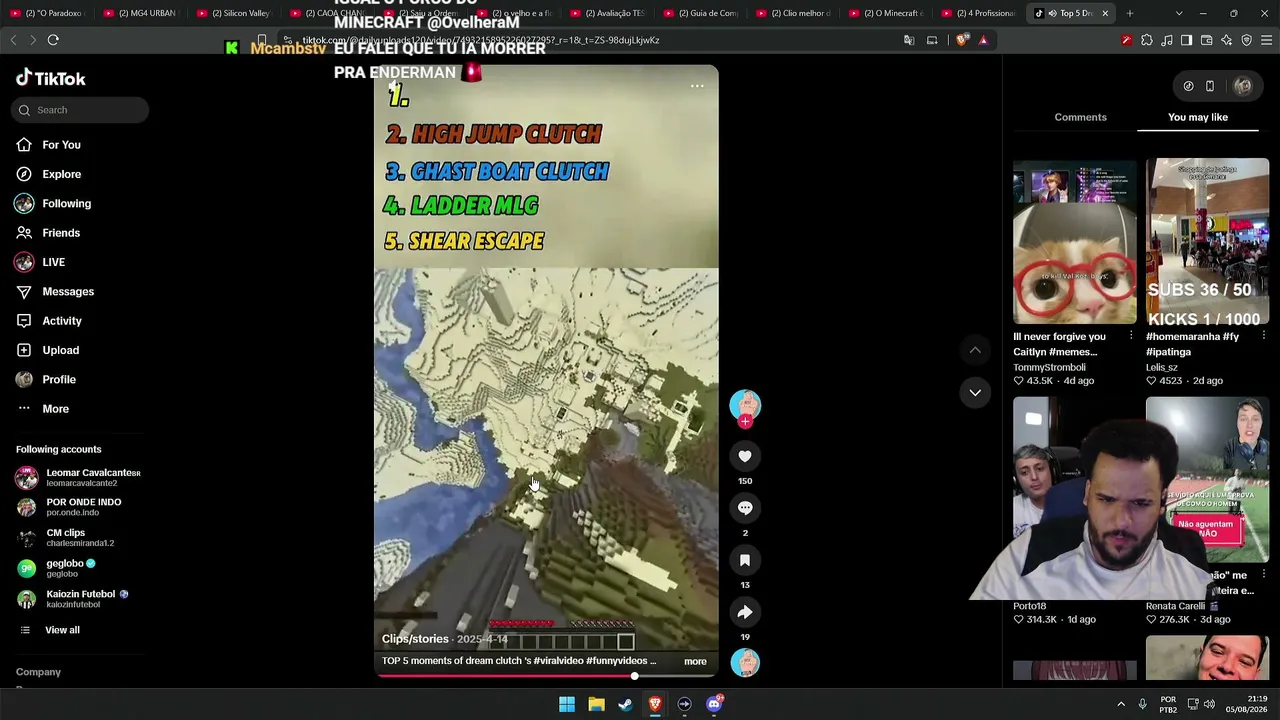The width and height of the screenshot is (1280, 720).
Task: Open the music note media control icon
Action: click(x=1167, y=40)
